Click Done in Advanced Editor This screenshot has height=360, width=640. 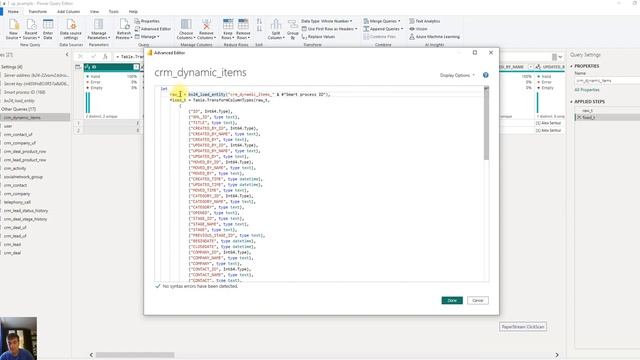point(452,300)
